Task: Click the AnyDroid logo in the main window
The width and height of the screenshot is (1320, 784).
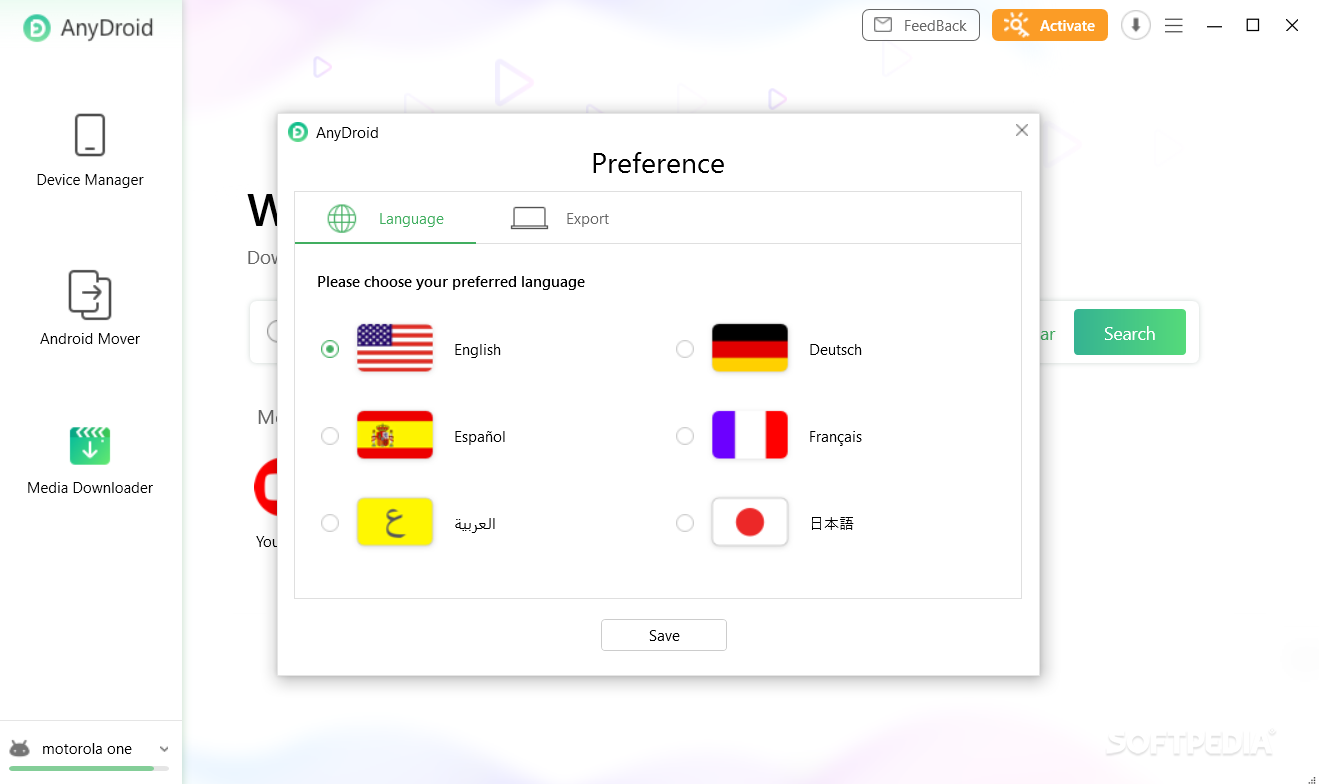Action: (37, 27)
